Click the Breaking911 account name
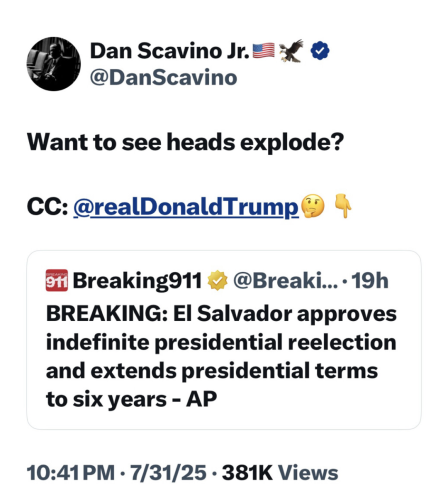The height and width of the screenshot is (500, 448). 137,280
